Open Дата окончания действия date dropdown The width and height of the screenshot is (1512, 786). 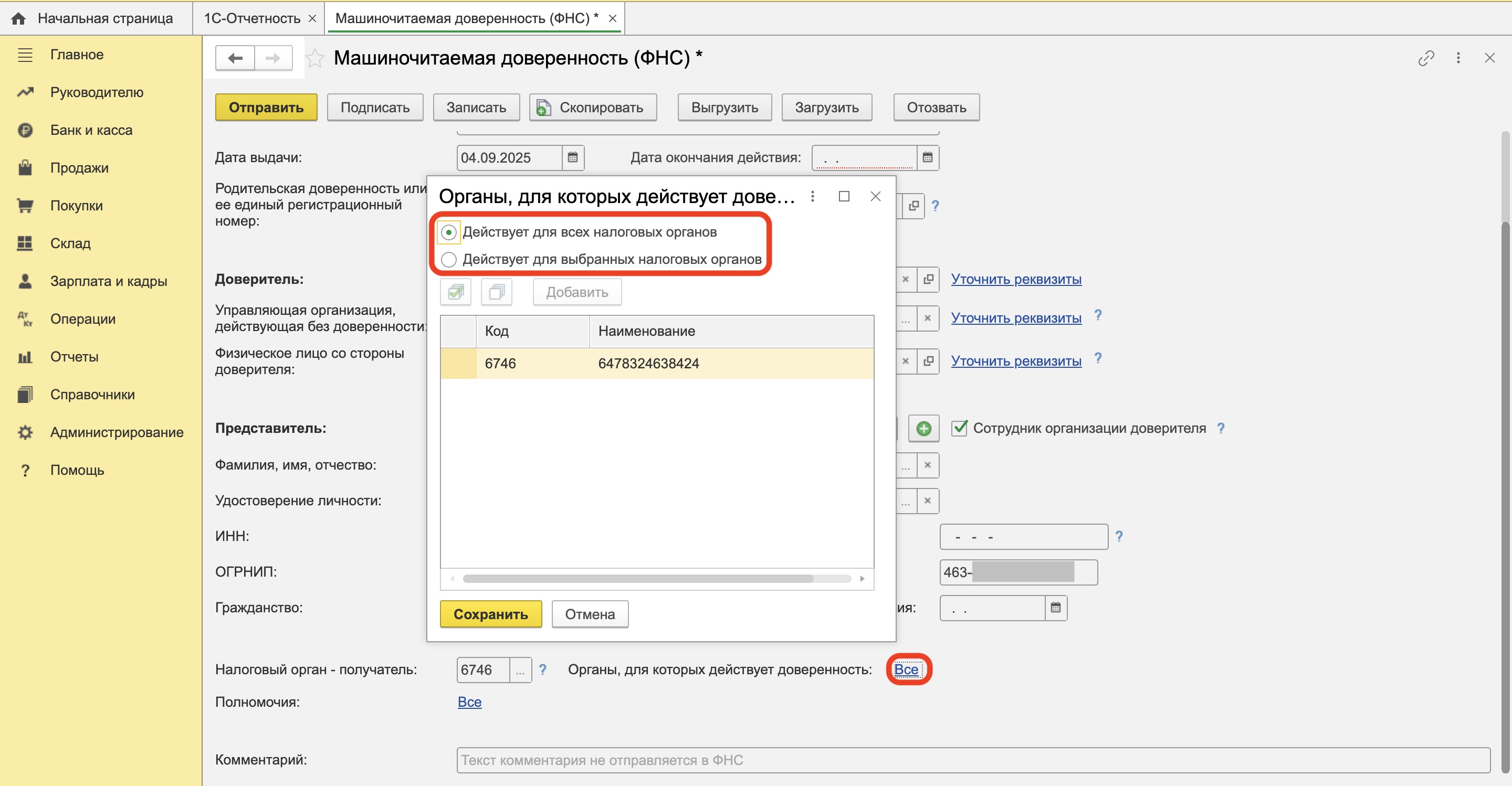point(927,157)
